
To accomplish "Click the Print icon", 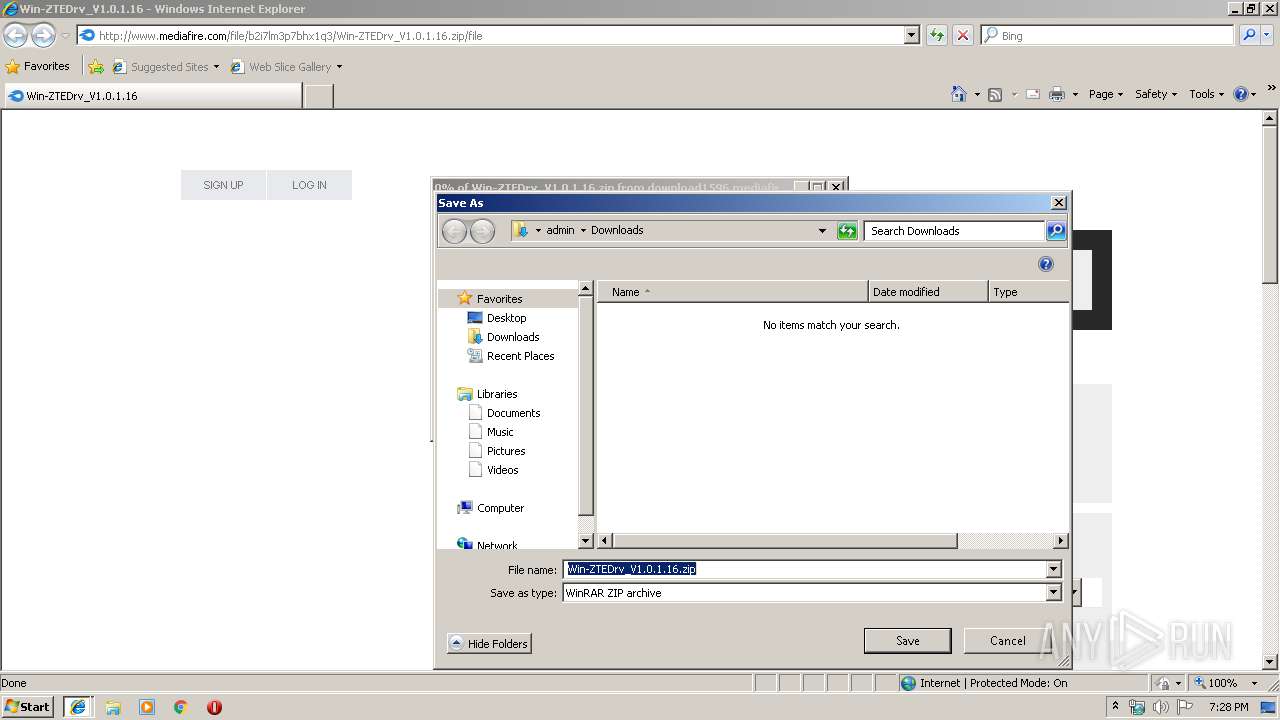I will point(1057,94).
